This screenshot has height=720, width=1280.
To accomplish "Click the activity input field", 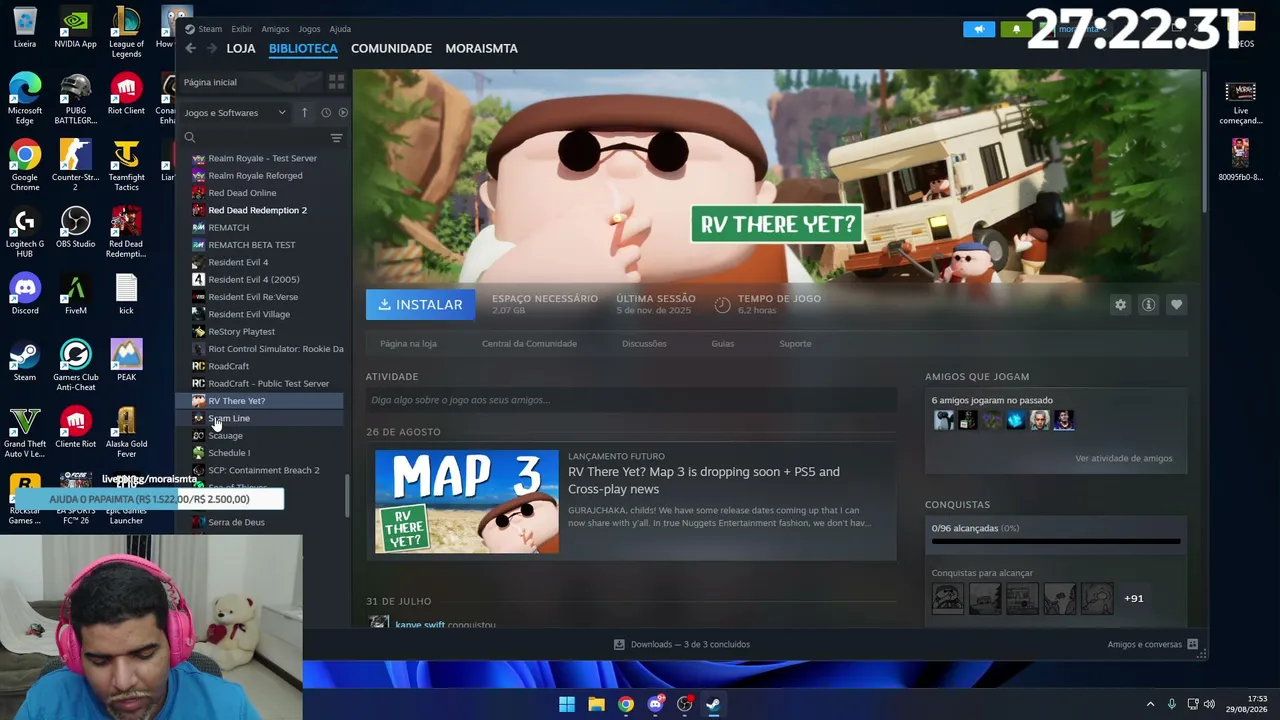I will click(x=631, y=400).
